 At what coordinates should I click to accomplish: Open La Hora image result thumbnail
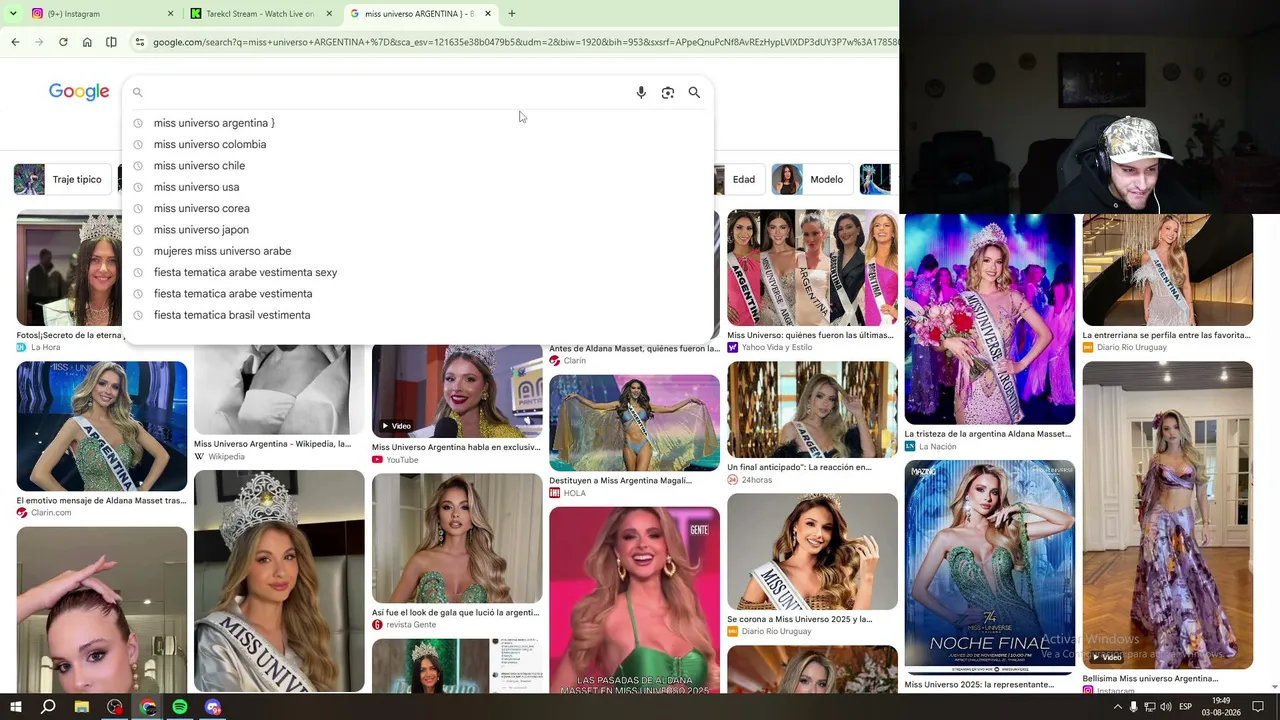tap(69, 268)
